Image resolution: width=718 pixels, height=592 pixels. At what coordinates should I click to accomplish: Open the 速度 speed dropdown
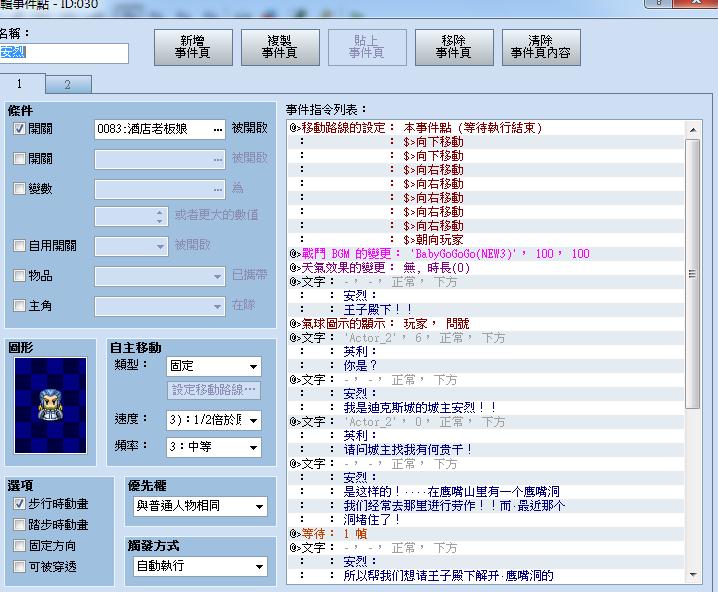214,420
